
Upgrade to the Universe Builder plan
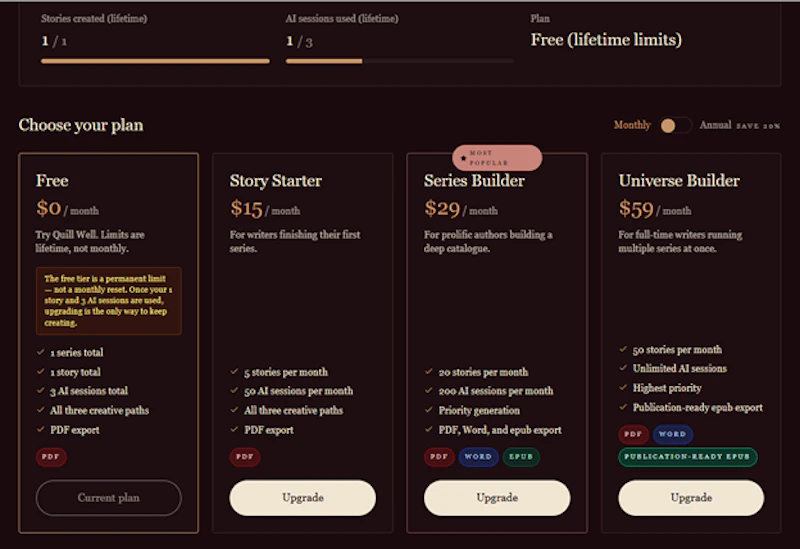(691, 497)
